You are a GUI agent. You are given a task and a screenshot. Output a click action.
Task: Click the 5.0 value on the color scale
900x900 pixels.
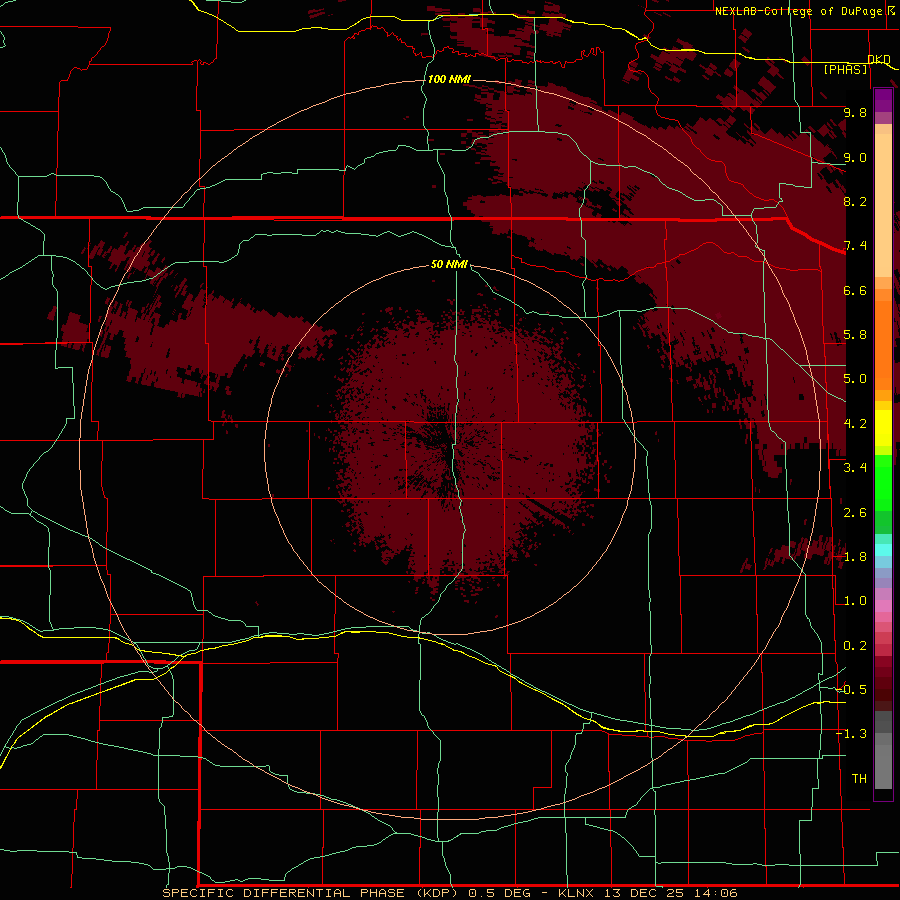tap(855, 379)
